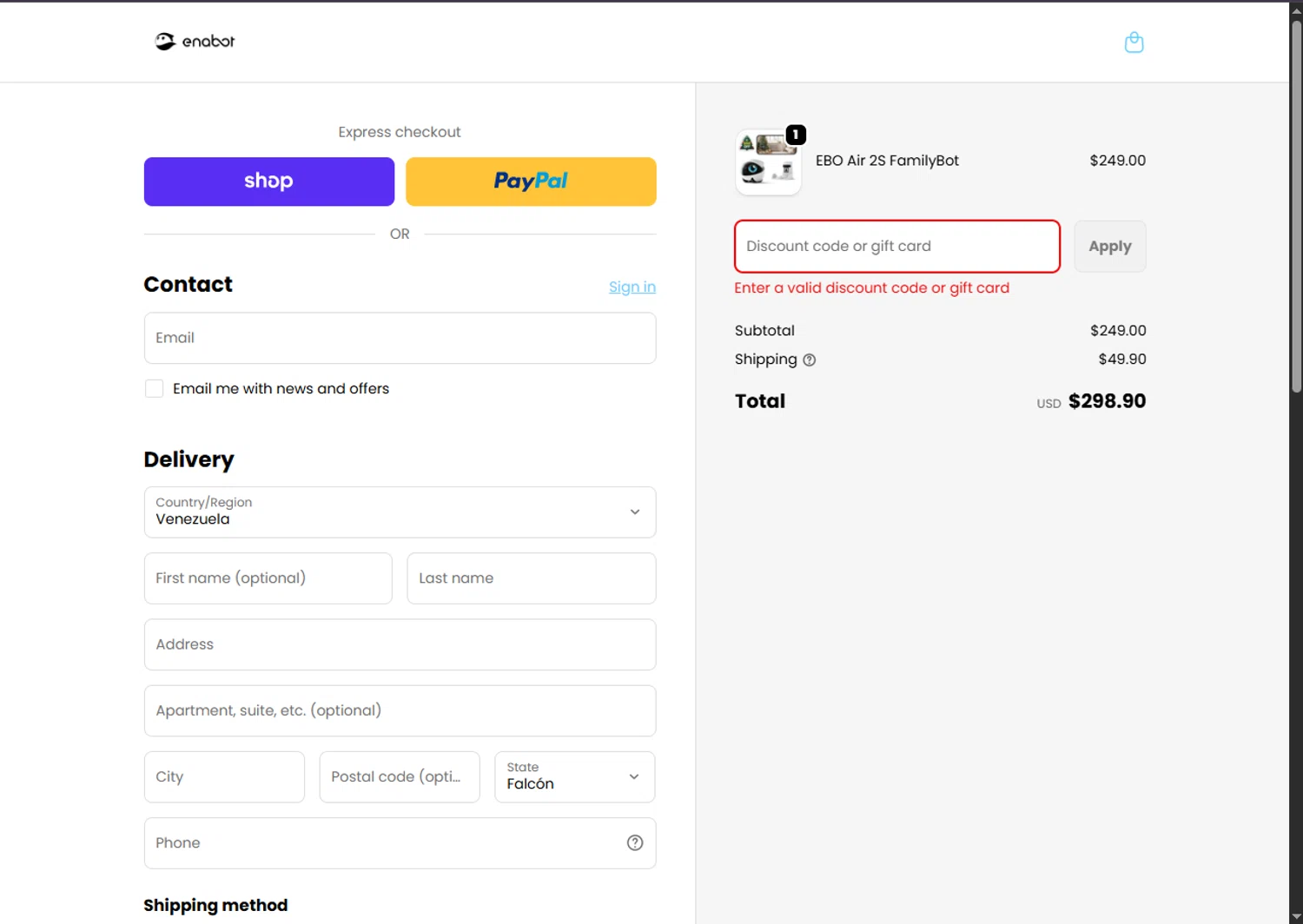
Task: Click the 'Express checkout' label
Action: [400, 132]
